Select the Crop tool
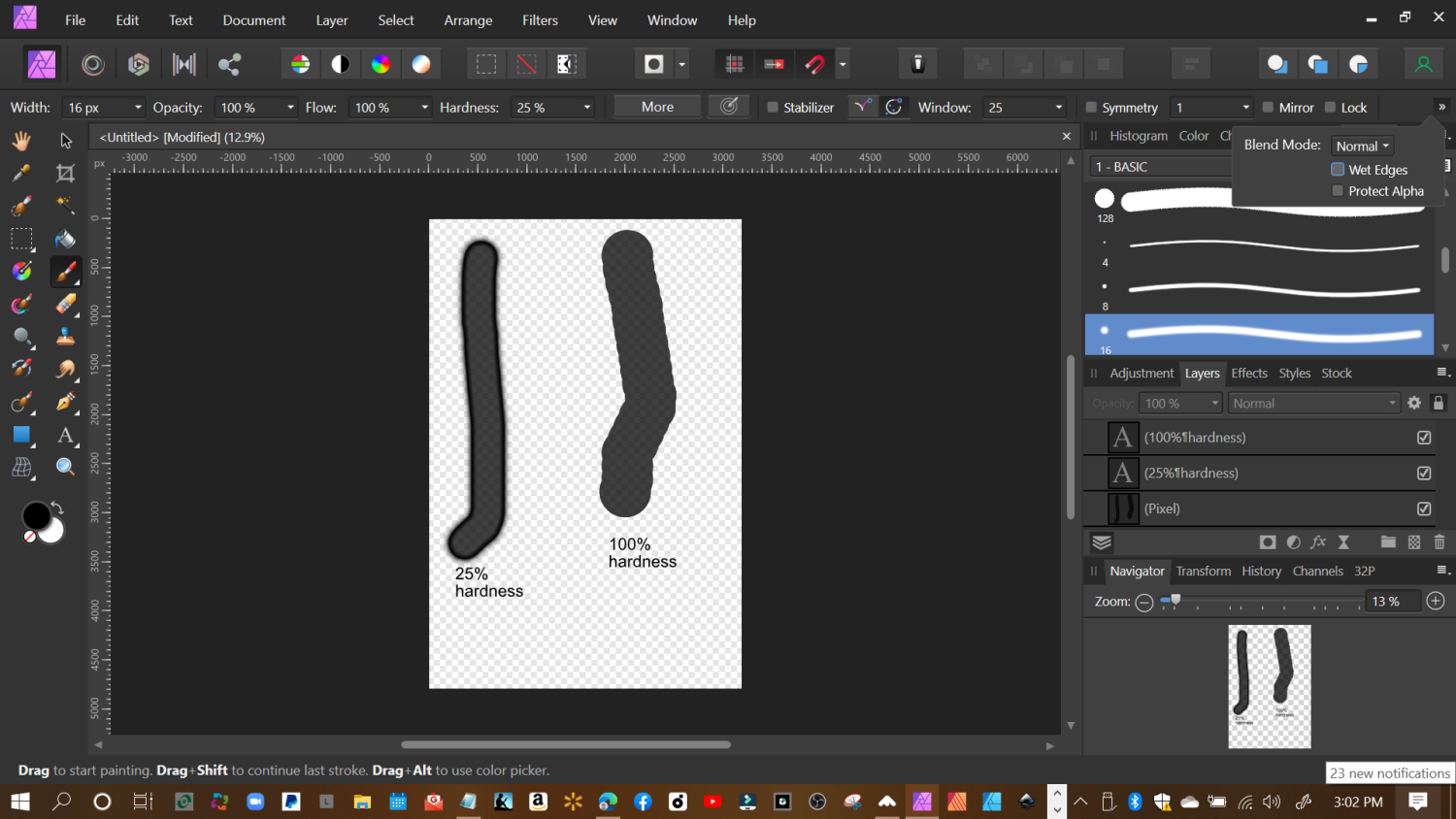 pyautogui.click(x=64, y=172)
